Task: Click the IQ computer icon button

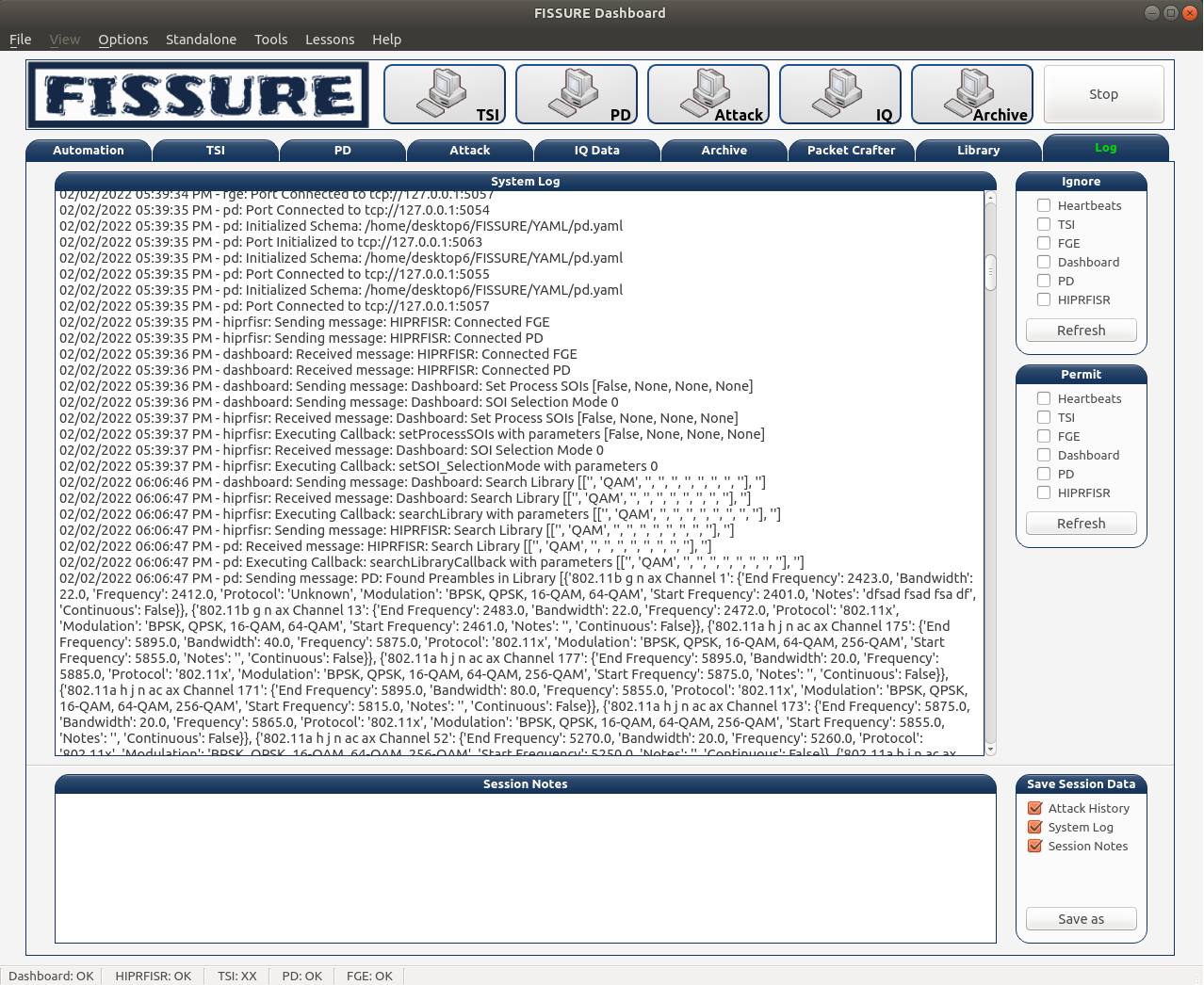Action: [x=840, y=94]
